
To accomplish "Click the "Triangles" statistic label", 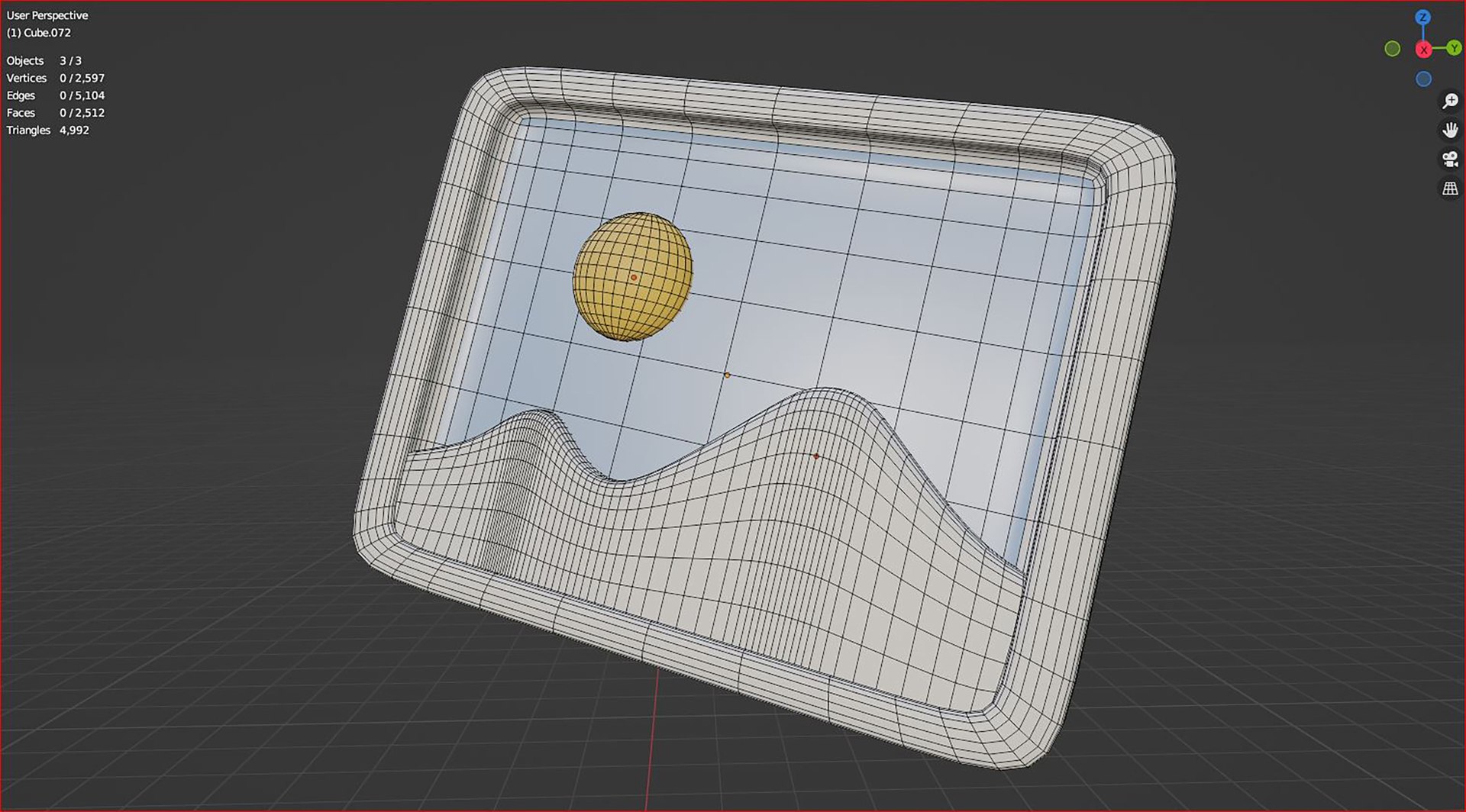I will pyautogui.click(x=28, y=130).
